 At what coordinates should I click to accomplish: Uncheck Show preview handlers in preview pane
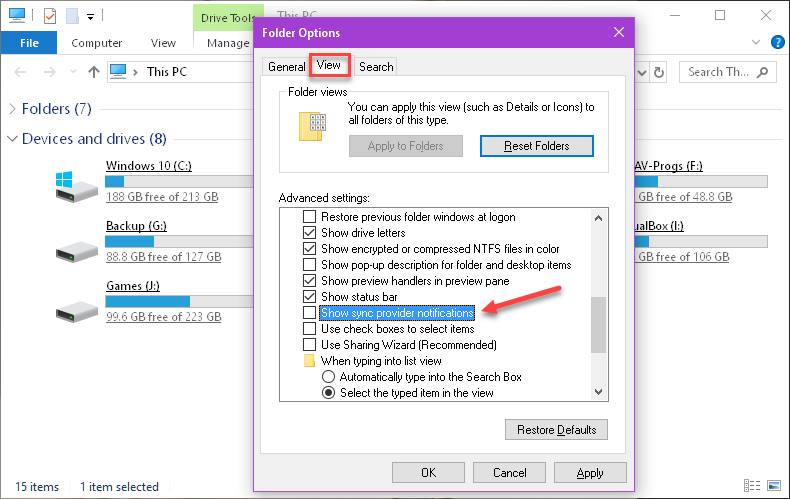pyautogui.click(x=309, y=281)
